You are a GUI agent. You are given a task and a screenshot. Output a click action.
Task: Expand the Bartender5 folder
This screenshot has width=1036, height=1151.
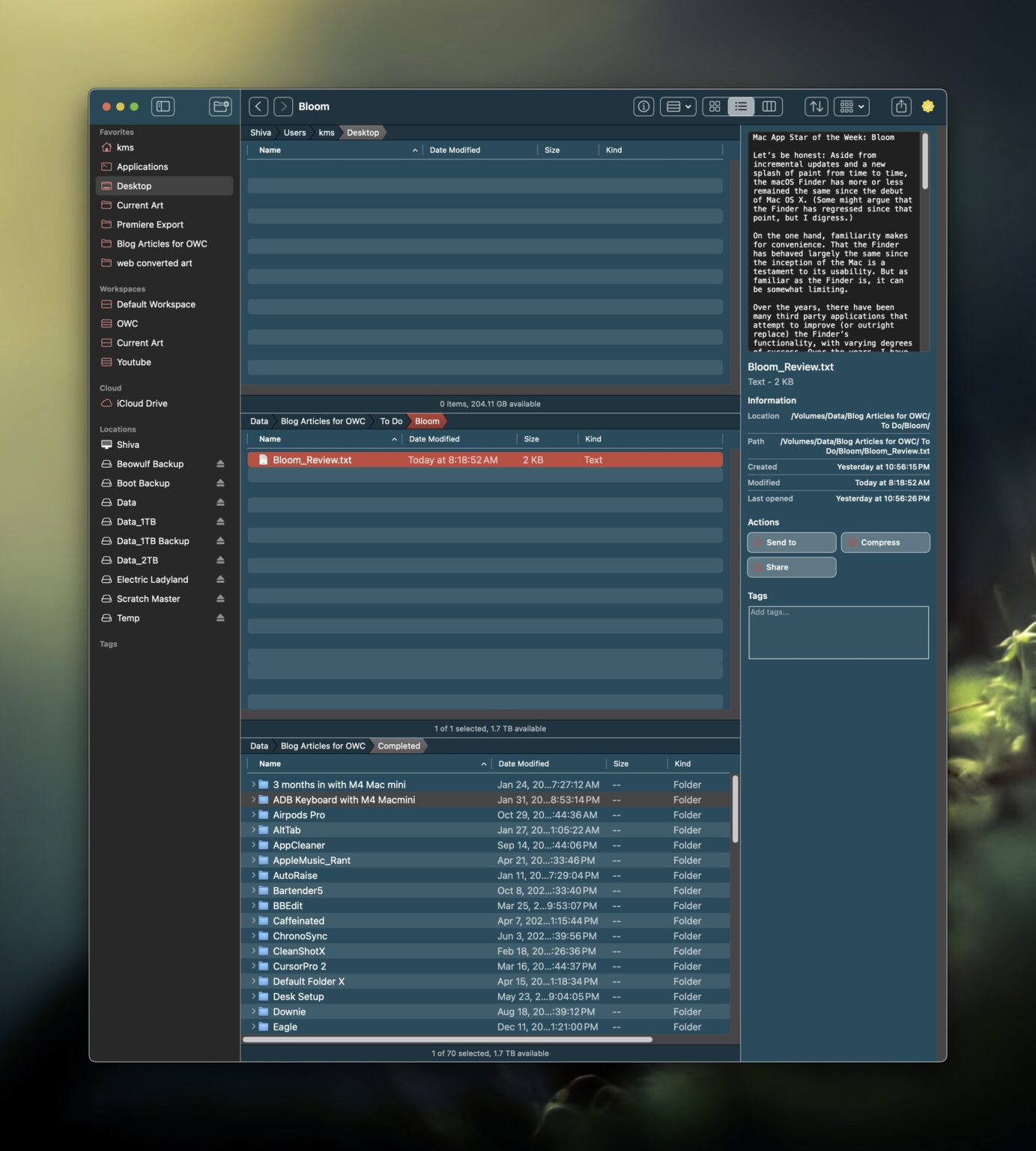coord(253,890)
